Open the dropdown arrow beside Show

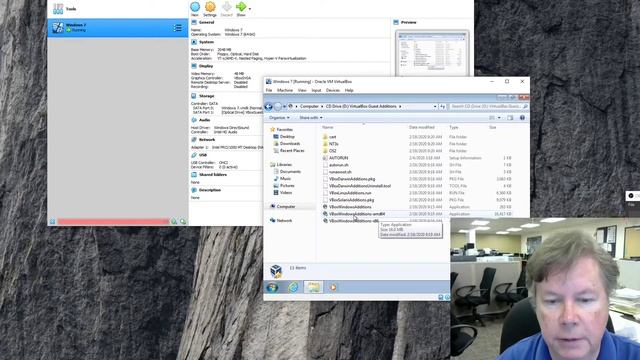click(250, 9)
